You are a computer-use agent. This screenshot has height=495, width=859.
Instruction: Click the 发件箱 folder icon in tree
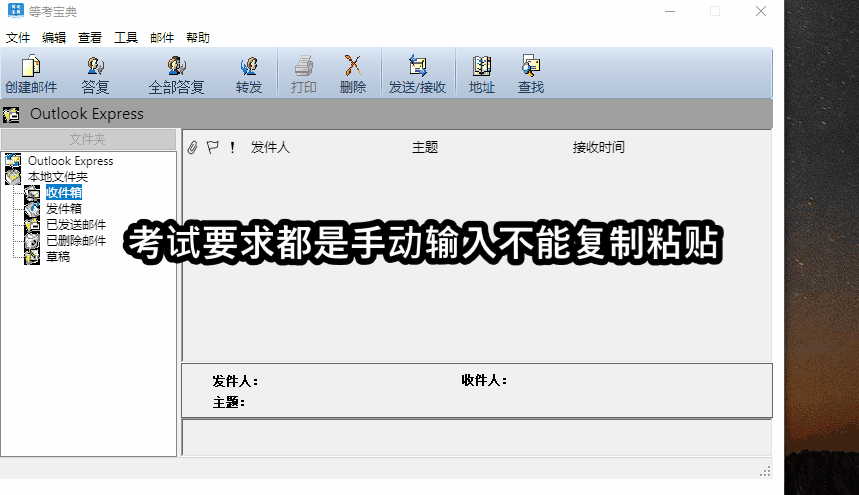[x=32, y=209]
